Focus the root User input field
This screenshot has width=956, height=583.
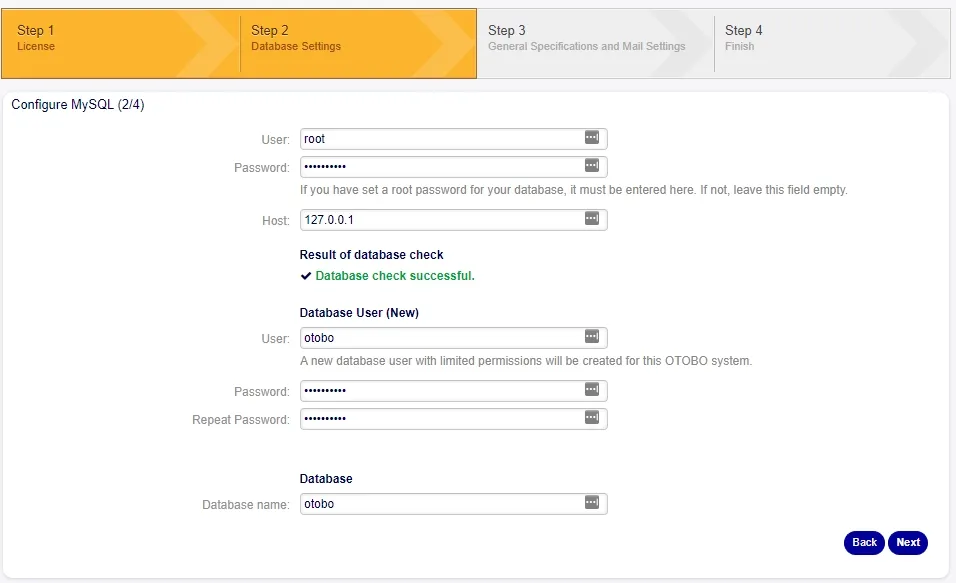tap(454, 139)
